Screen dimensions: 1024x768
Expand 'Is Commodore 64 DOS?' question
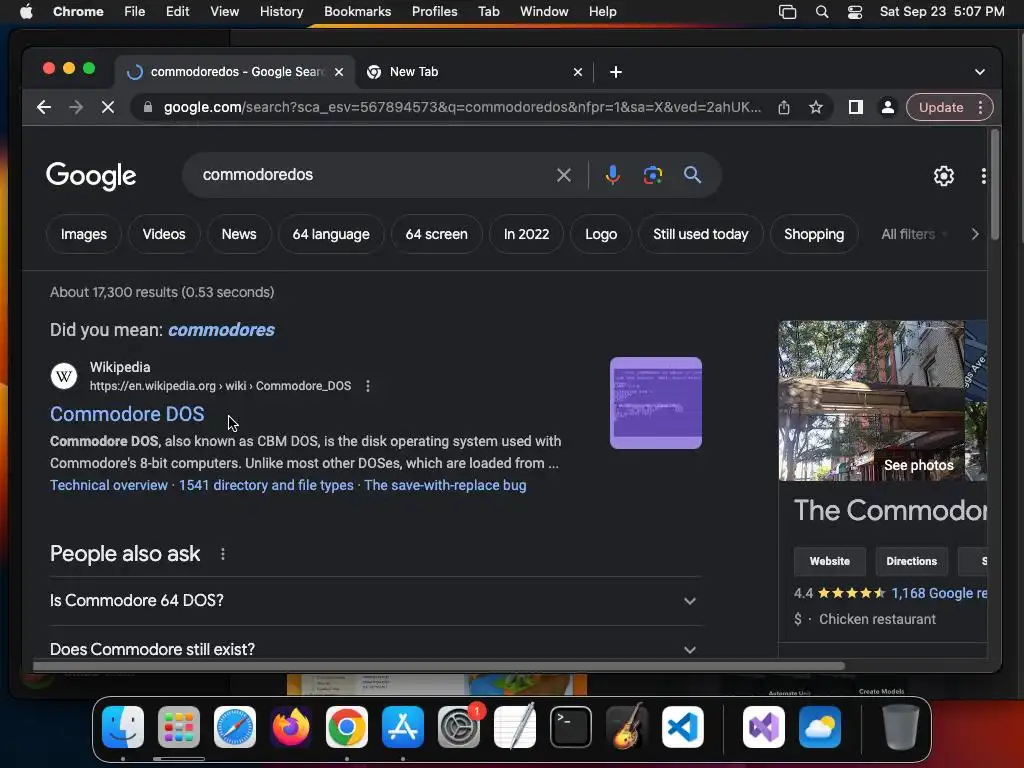pos(376,600)
